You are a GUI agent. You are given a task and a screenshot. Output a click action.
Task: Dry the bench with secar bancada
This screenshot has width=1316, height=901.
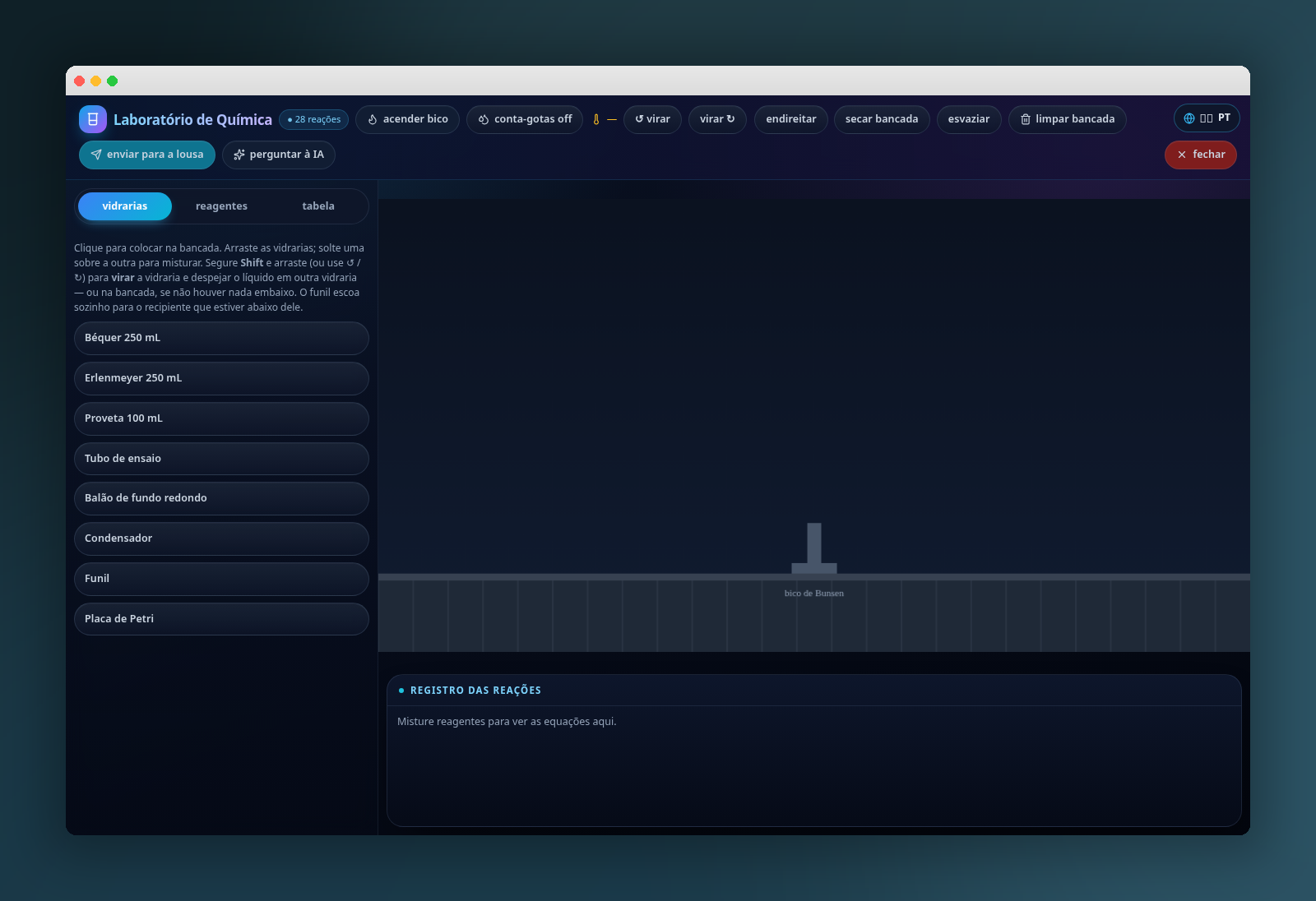[882, 119]
